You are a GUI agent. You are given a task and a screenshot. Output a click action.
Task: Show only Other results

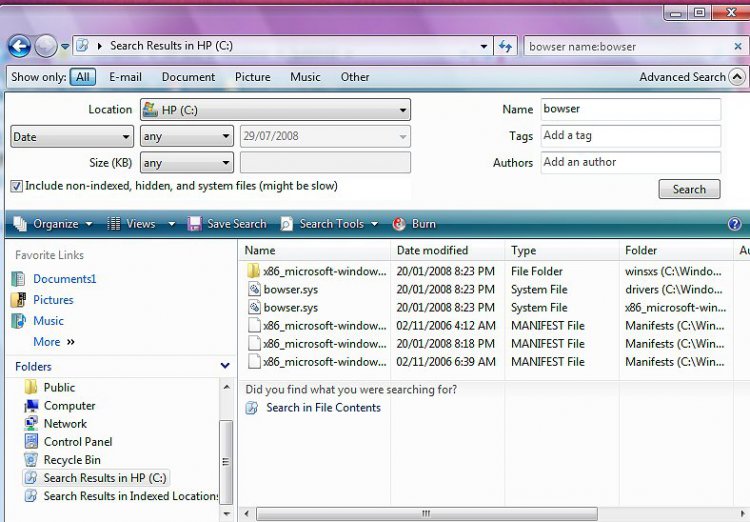click(355, 77)
